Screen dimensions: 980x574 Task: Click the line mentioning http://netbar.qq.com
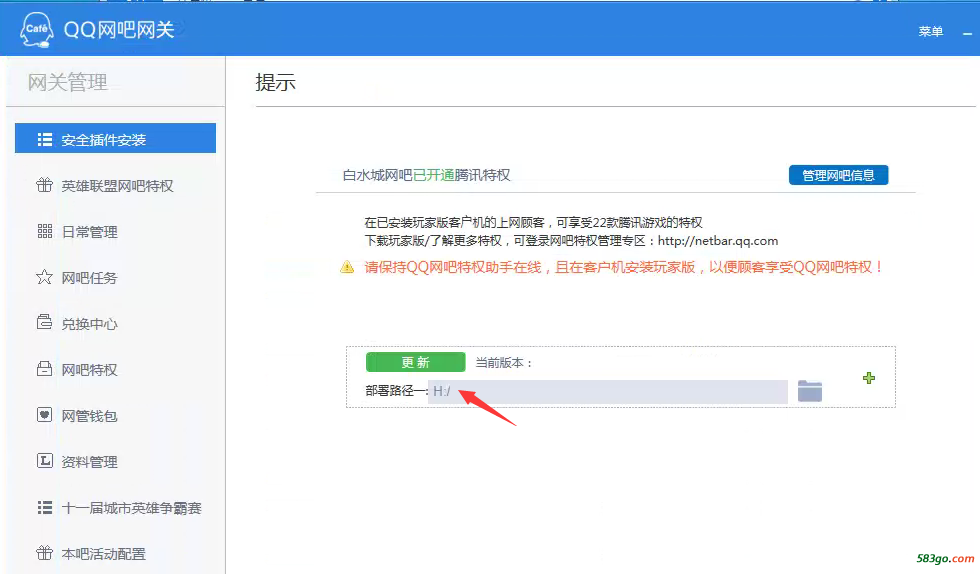pyautogui.click(x=571, y=241)
